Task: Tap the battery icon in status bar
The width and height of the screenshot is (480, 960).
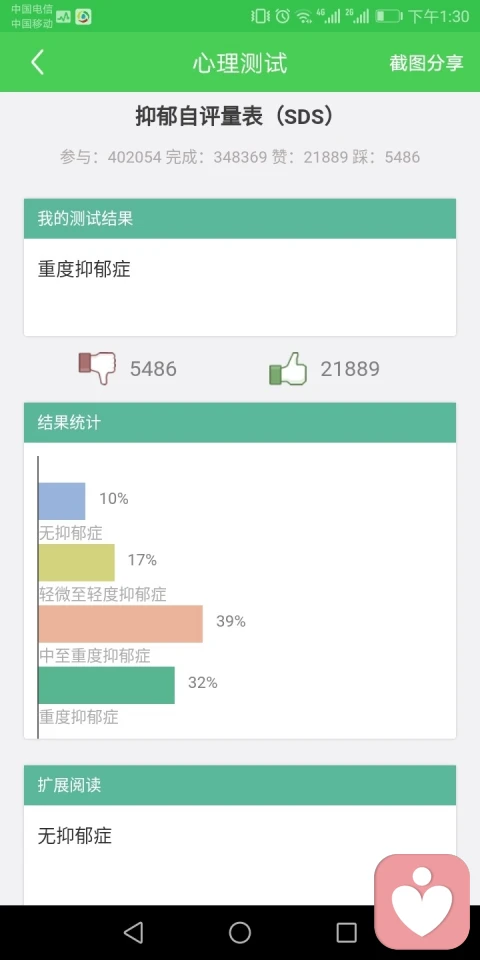Action: [388, 17]
